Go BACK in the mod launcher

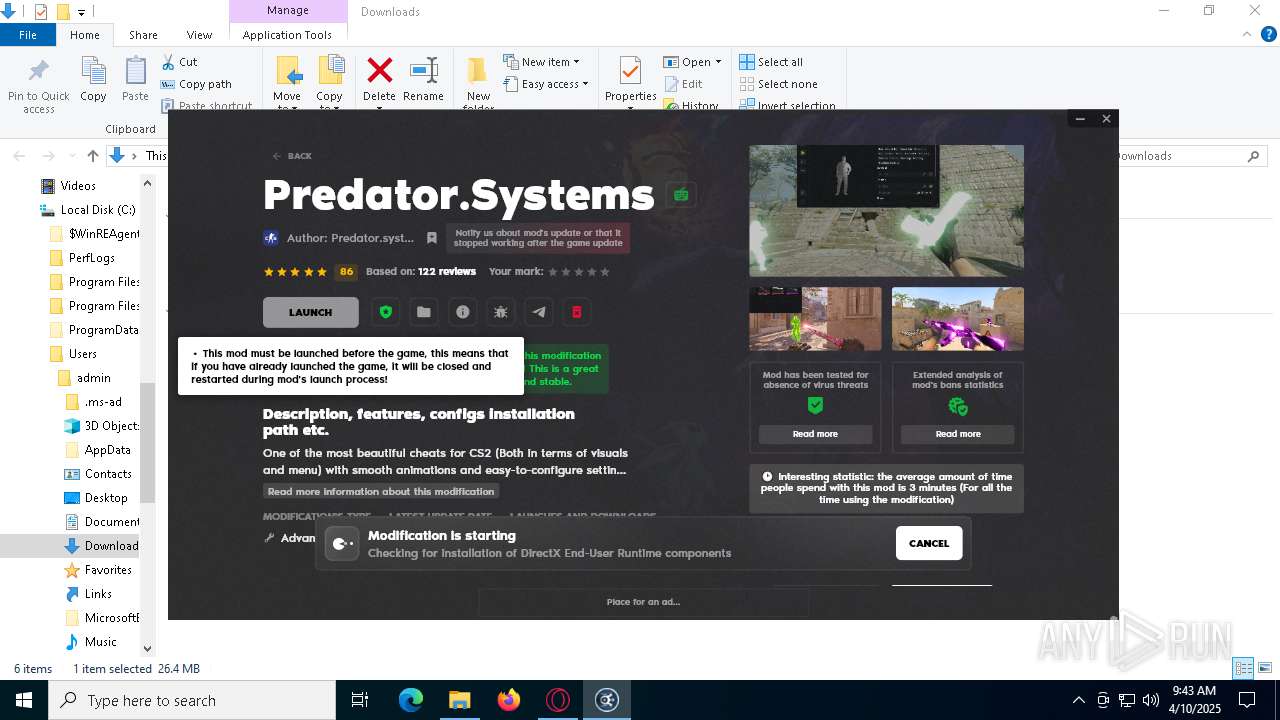292,156
